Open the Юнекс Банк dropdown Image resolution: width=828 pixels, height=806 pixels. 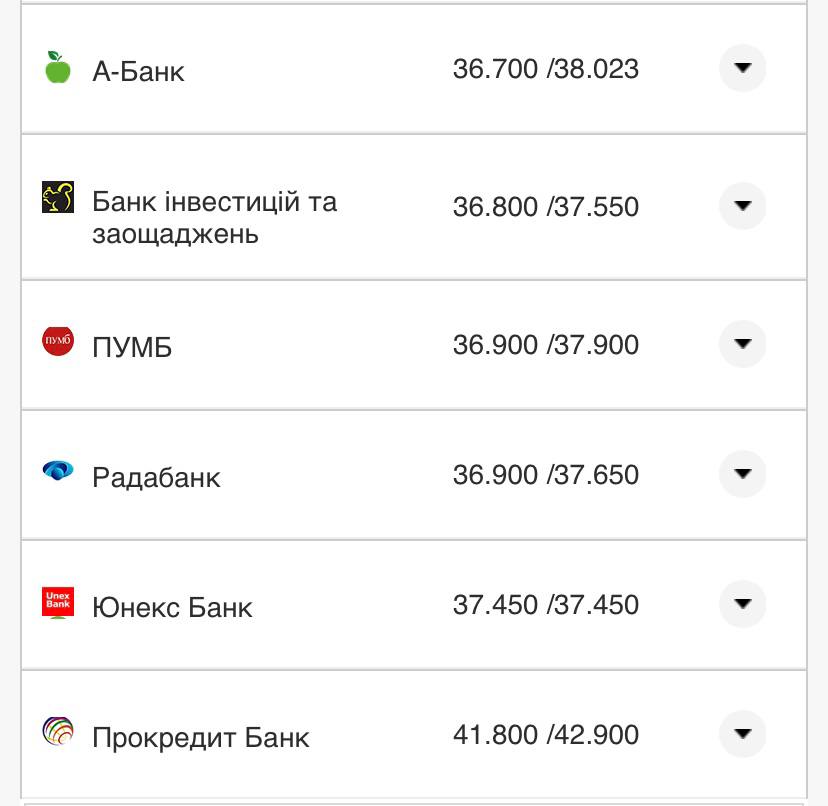click(x=742, y=604)
